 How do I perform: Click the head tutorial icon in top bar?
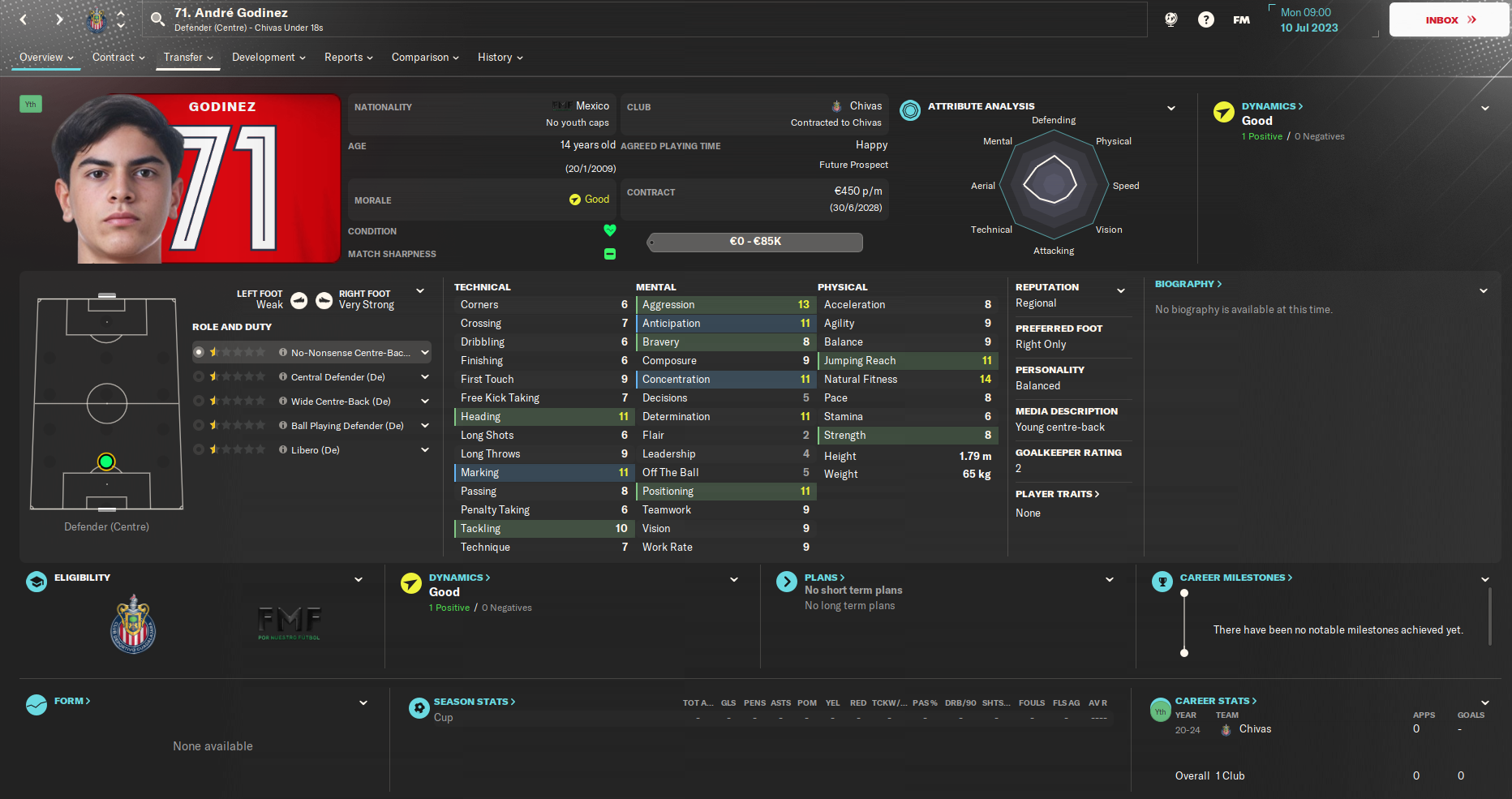pyautogui.click(x=1171, y=19)
